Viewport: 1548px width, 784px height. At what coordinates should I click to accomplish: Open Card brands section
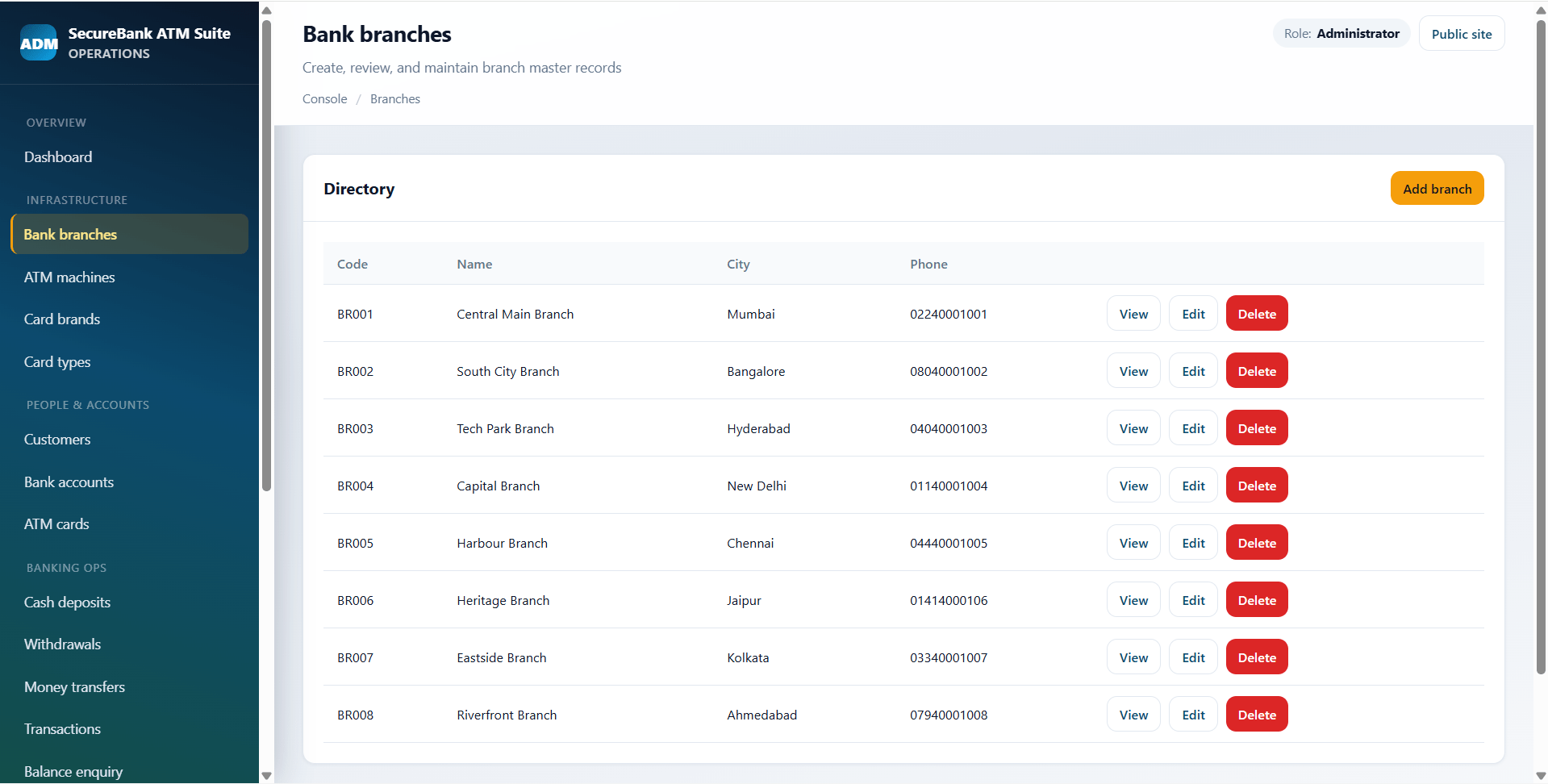(62, 319)
